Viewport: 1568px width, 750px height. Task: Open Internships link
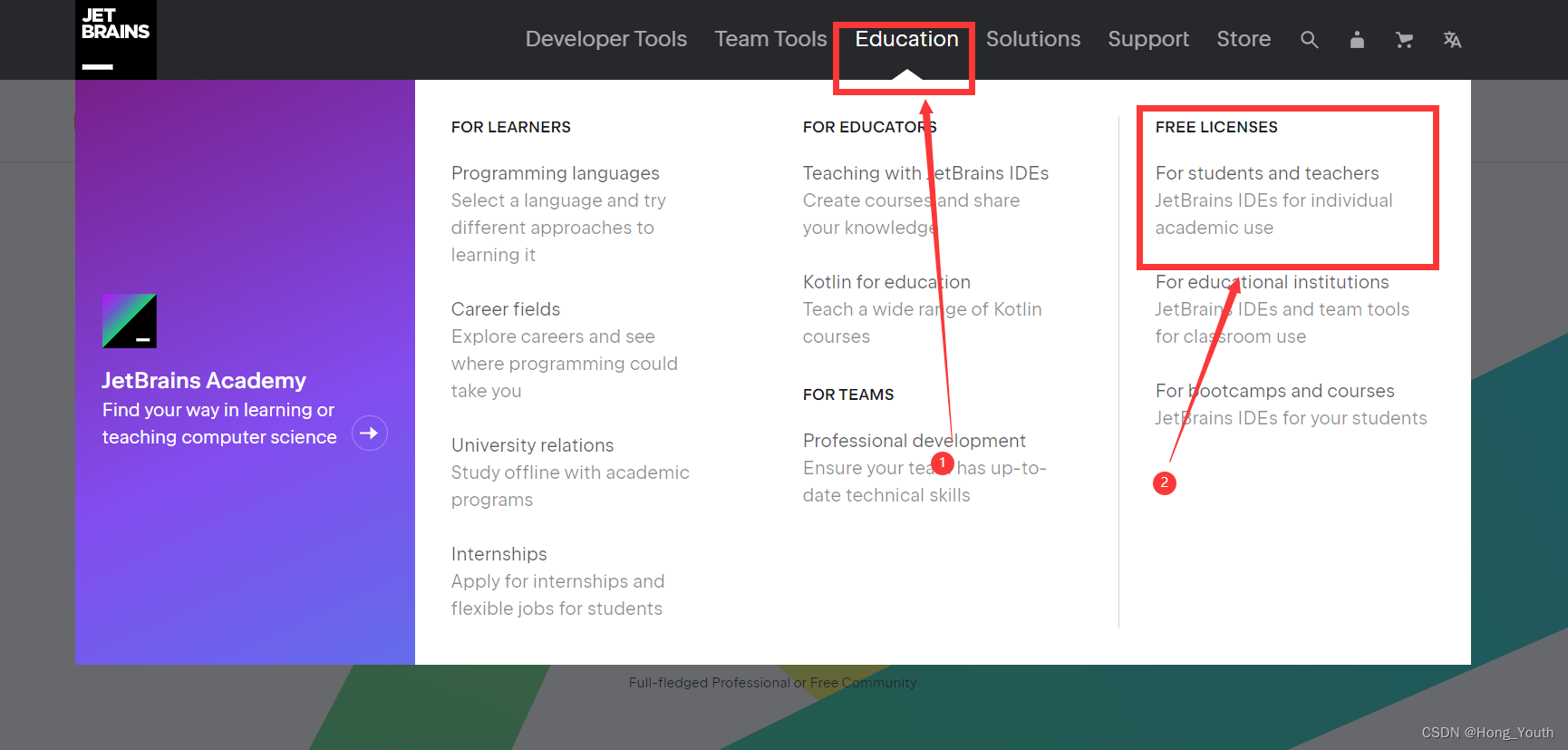pos(499,554)
